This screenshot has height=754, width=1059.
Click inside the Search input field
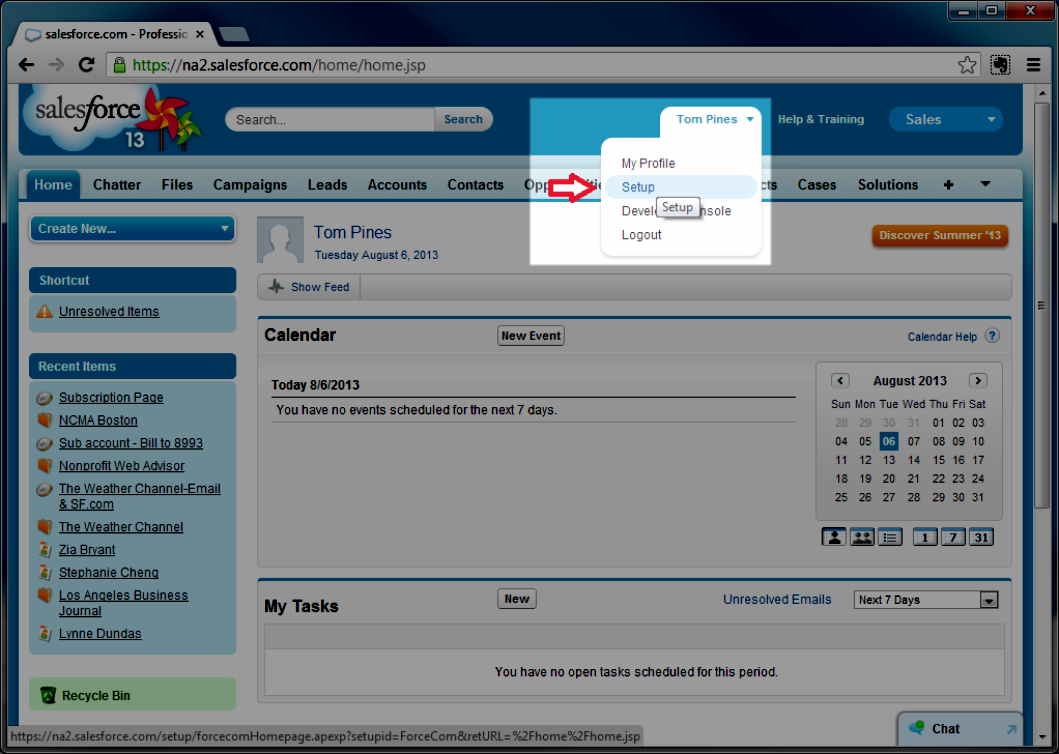pyautogui.click(x=331, y=120)
